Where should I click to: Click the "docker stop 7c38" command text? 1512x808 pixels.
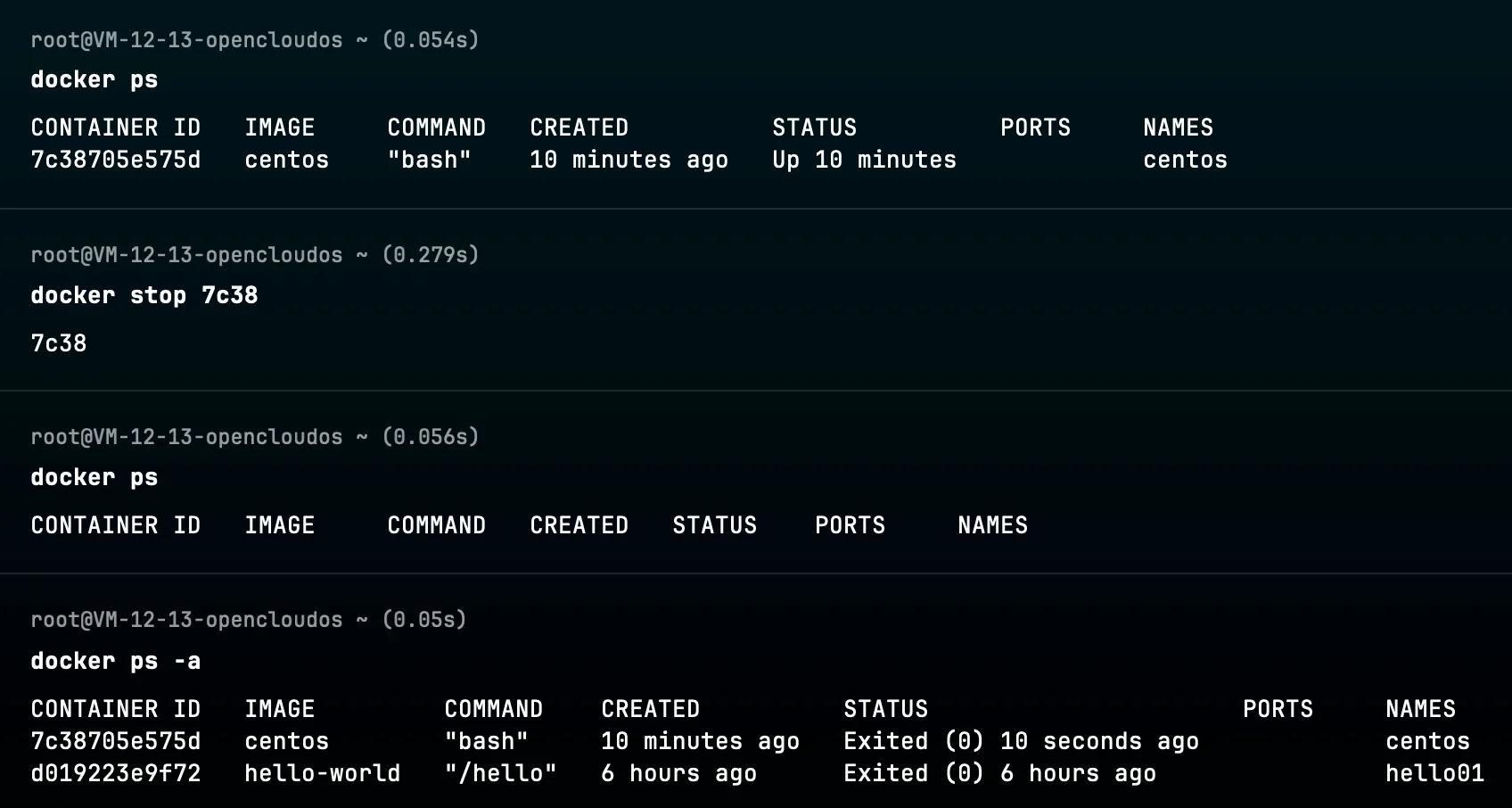pyautogui.click(x=144, y=295)
